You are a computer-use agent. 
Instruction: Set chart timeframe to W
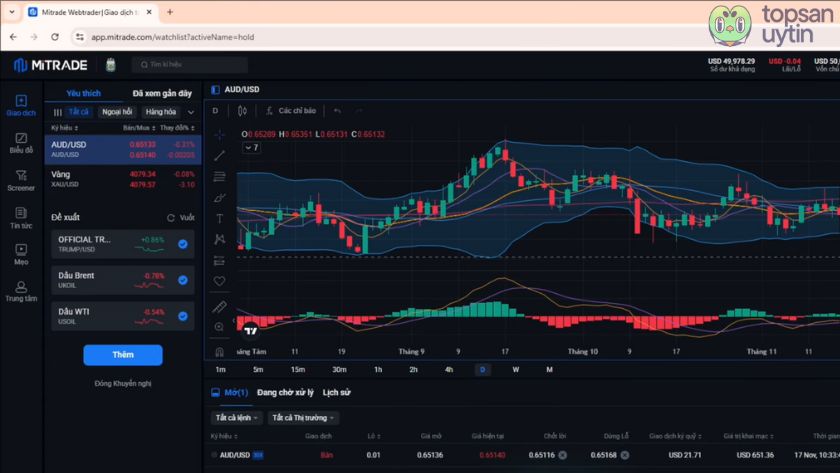pyautogui.click(x=516, y=370)
